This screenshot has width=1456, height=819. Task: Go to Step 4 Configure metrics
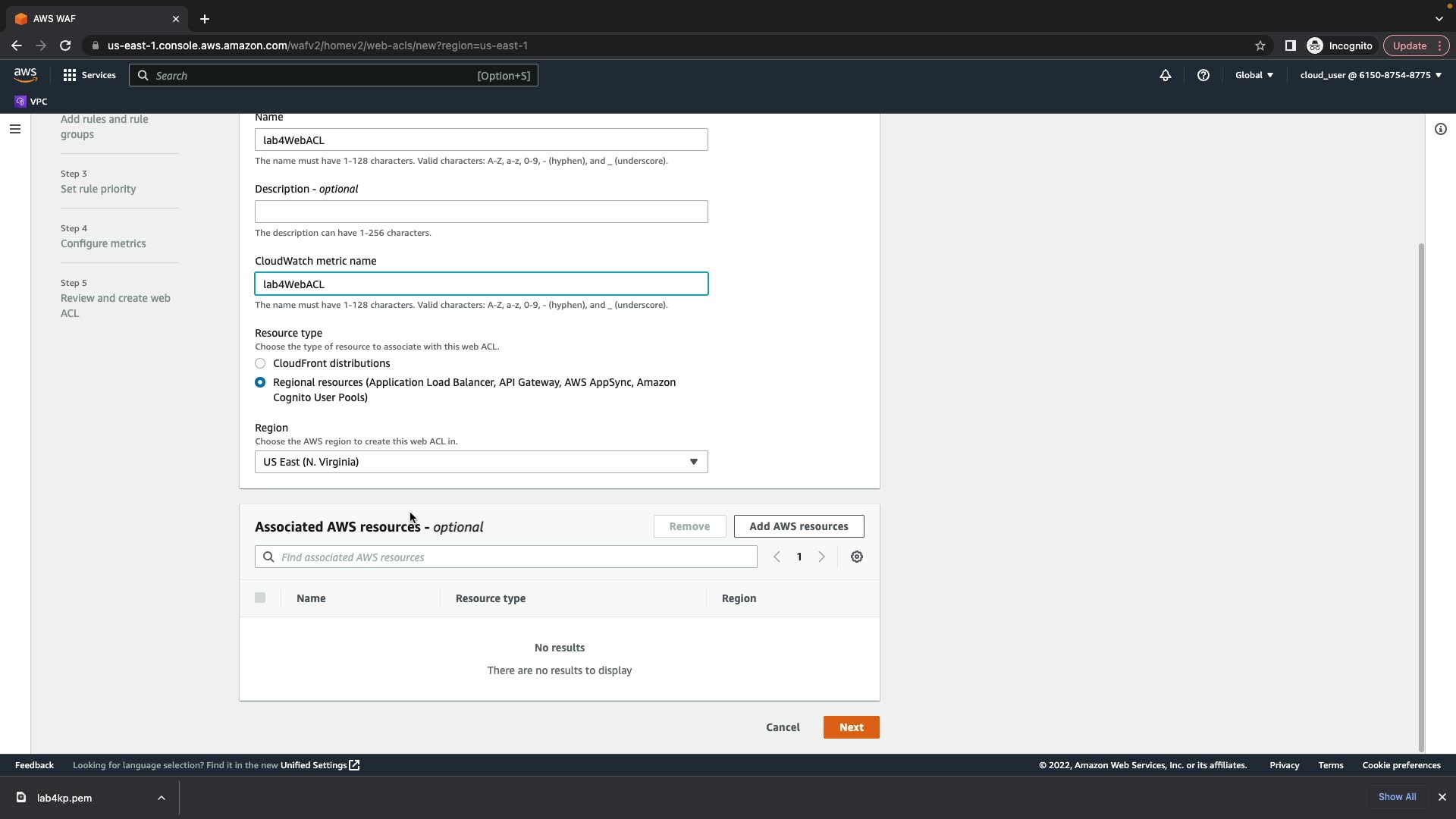tap(103, 243)
